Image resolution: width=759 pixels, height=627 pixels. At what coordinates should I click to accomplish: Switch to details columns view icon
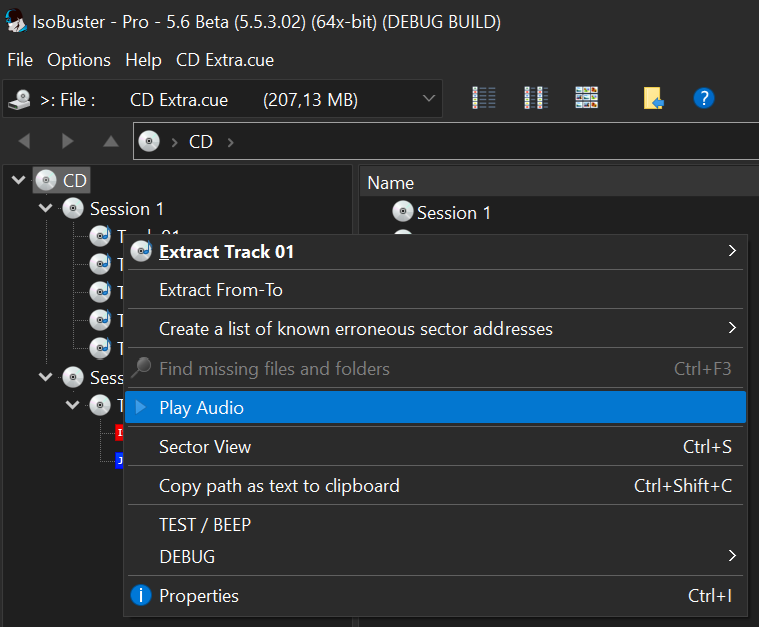536,98
